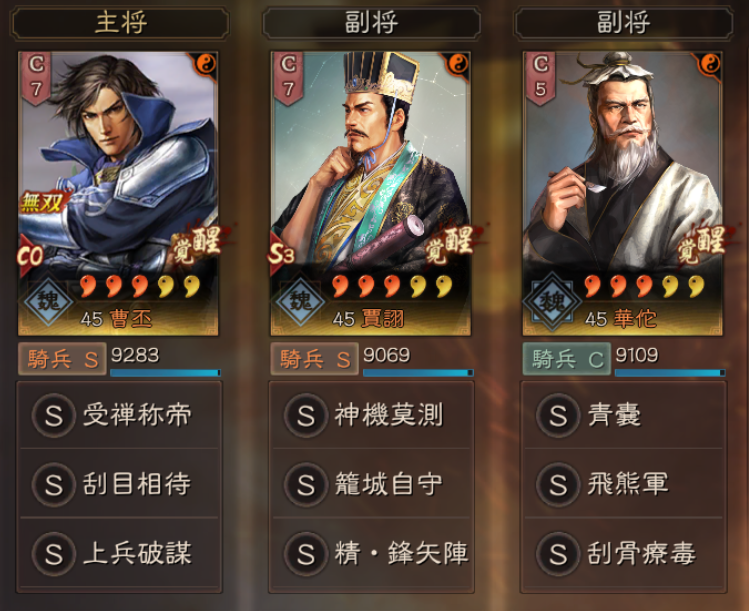Image resolution: width=749 pixels, height=611 pixels.
Task: Select the 上兵破謀 skill
Action: coord(119,553)
